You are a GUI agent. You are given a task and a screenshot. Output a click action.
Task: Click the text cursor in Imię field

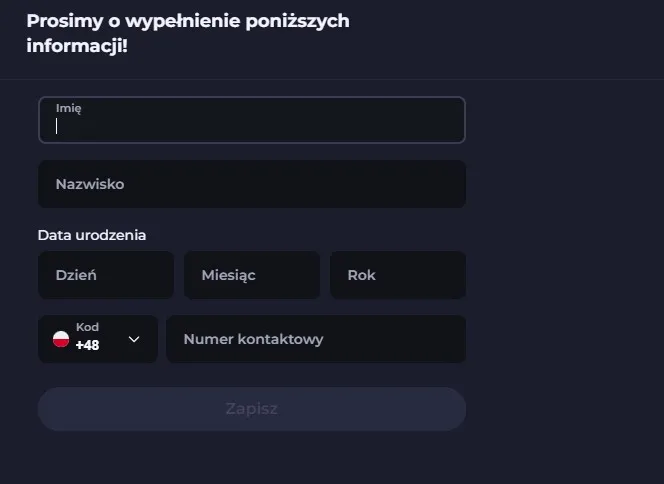(57, 126)
